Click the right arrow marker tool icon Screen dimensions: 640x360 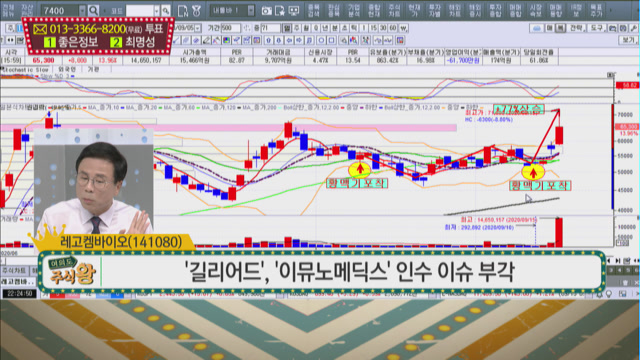(x=300, y=40)
